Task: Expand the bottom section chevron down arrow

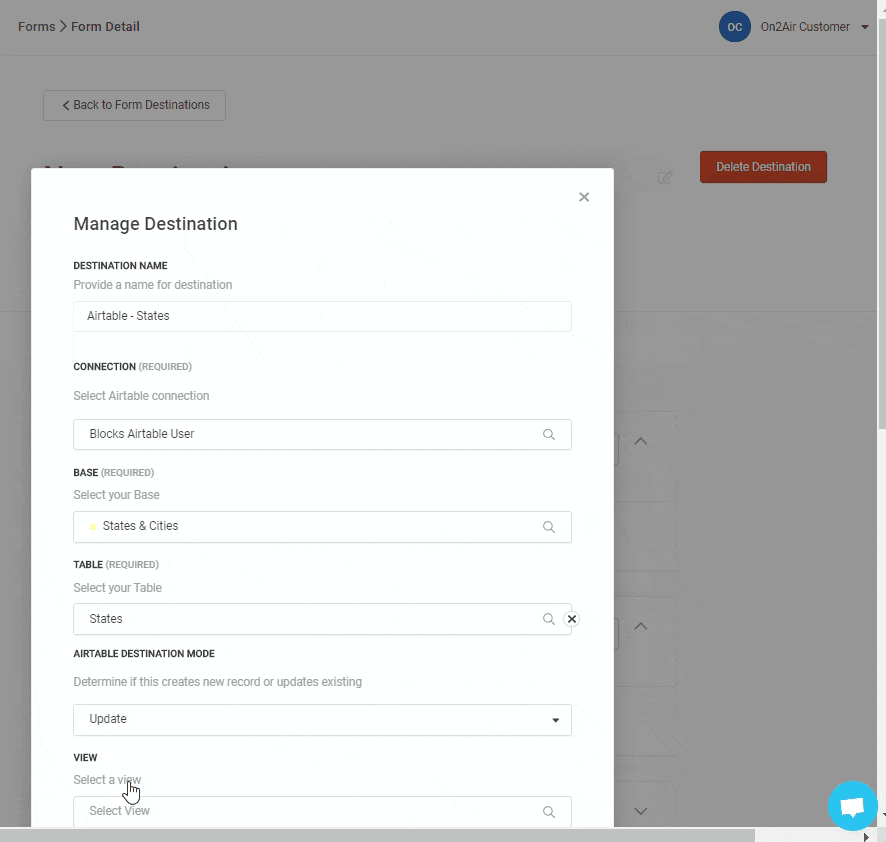Action: tap(641, 811)
